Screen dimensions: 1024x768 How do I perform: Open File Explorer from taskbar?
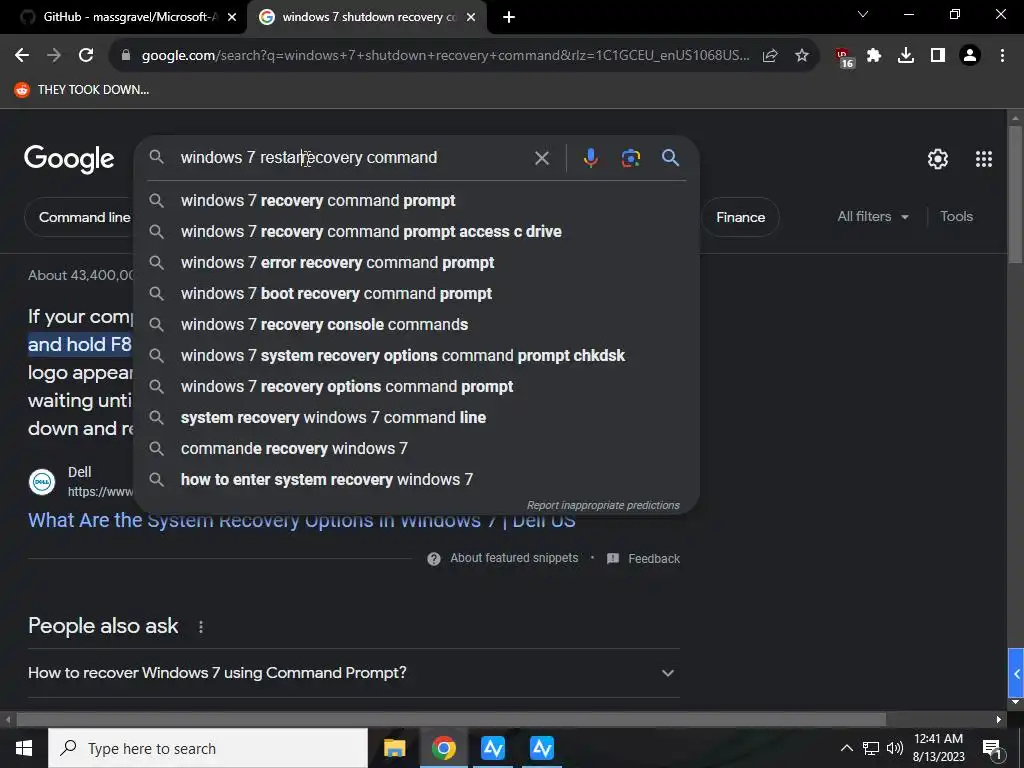pos(394,748)
